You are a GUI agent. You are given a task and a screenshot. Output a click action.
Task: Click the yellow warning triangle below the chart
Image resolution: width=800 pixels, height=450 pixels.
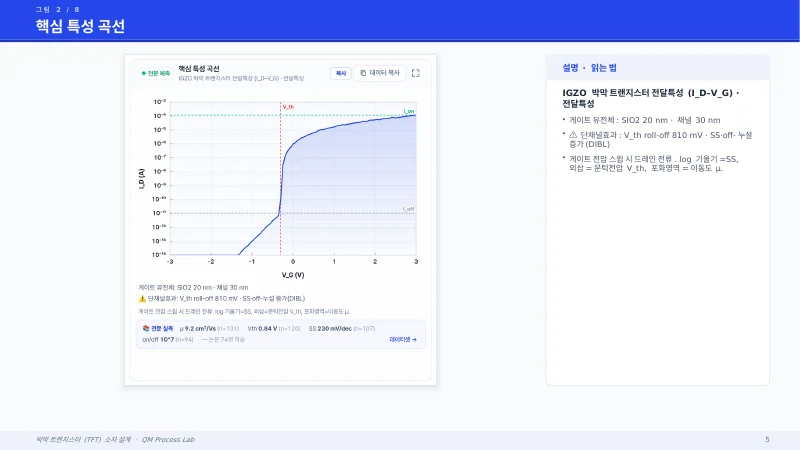[x=142, y=298]
